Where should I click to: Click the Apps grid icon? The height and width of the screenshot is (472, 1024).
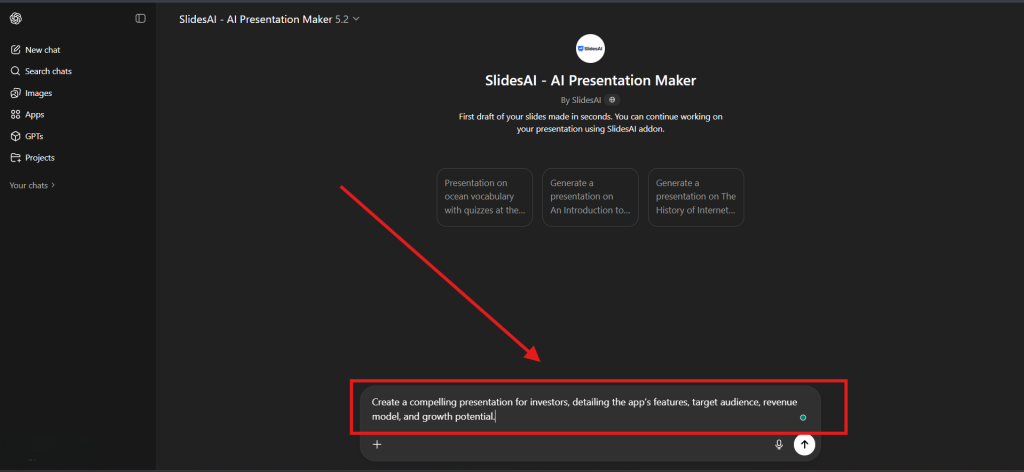click(16, 114)
